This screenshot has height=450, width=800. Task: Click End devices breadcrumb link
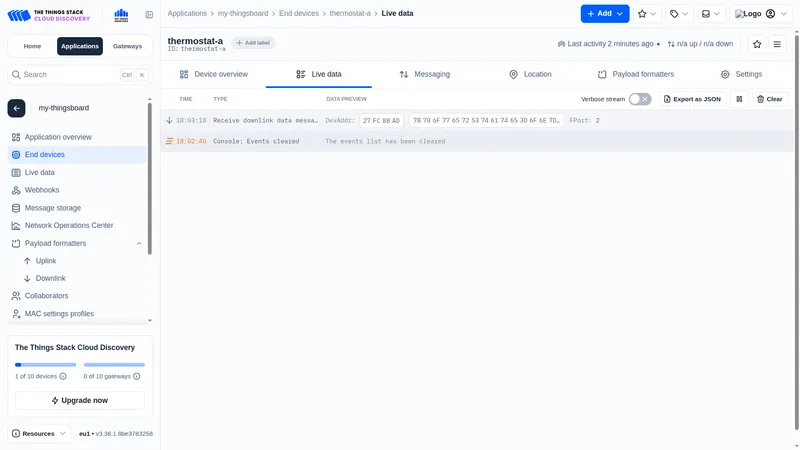coord(299,13)
